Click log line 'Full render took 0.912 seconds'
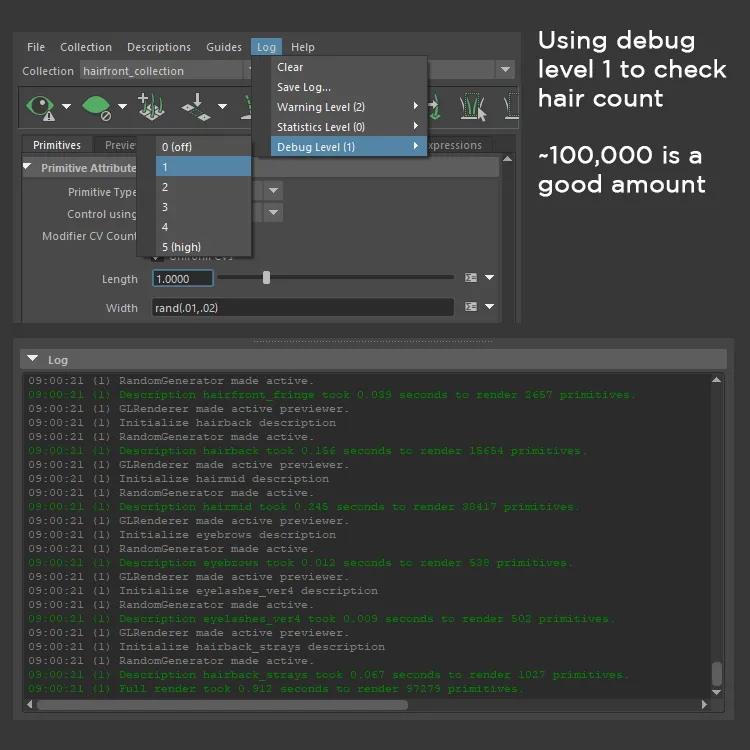Image resolution: width=750 pixels, height=750 pixels. [x=276, y=689]
